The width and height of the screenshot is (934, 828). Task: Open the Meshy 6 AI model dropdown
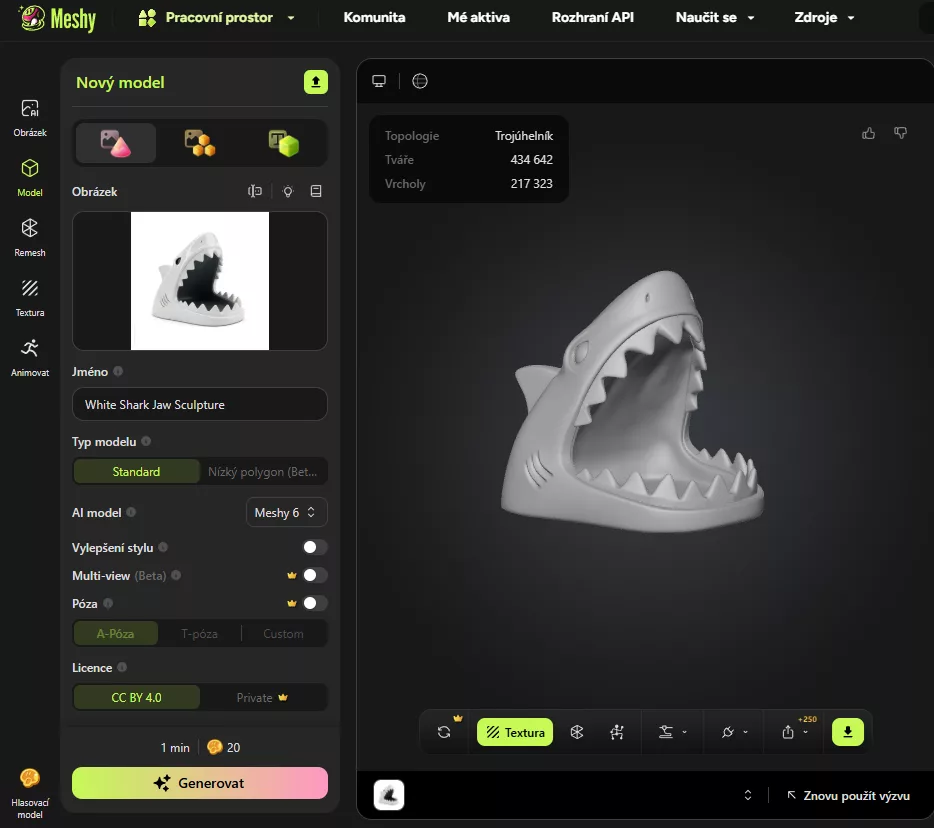(x=286, y=512)
